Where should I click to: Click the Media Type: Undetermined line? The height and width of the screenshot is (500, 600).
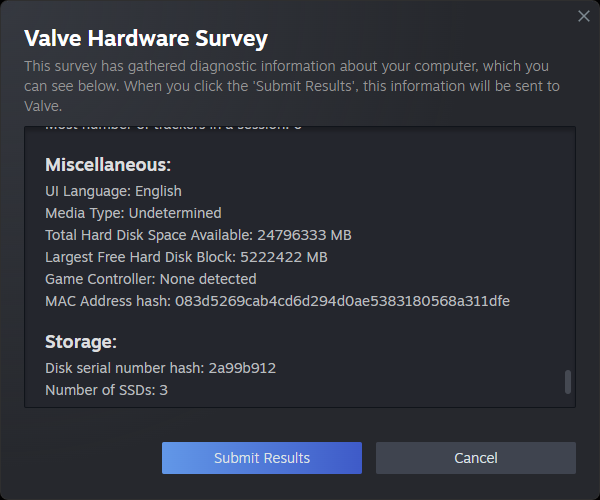coord(133,213)
